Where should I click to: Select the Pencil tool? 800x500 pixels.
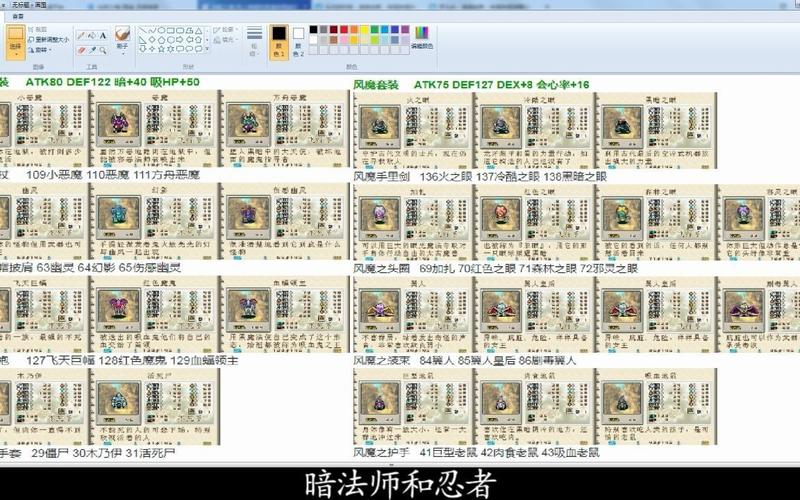click(81, 35)
